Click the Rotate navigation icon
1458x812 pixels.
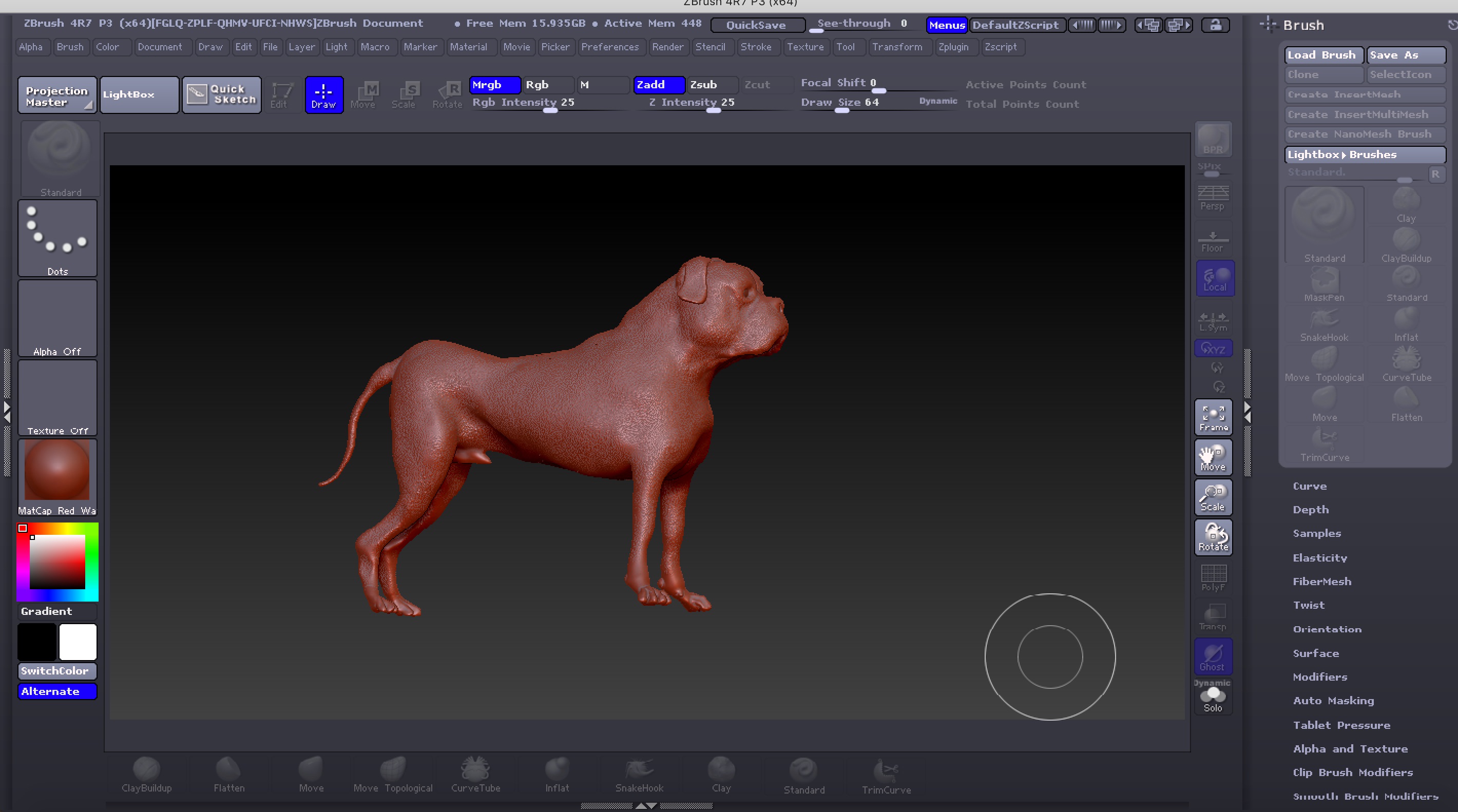coord(1213,537)
